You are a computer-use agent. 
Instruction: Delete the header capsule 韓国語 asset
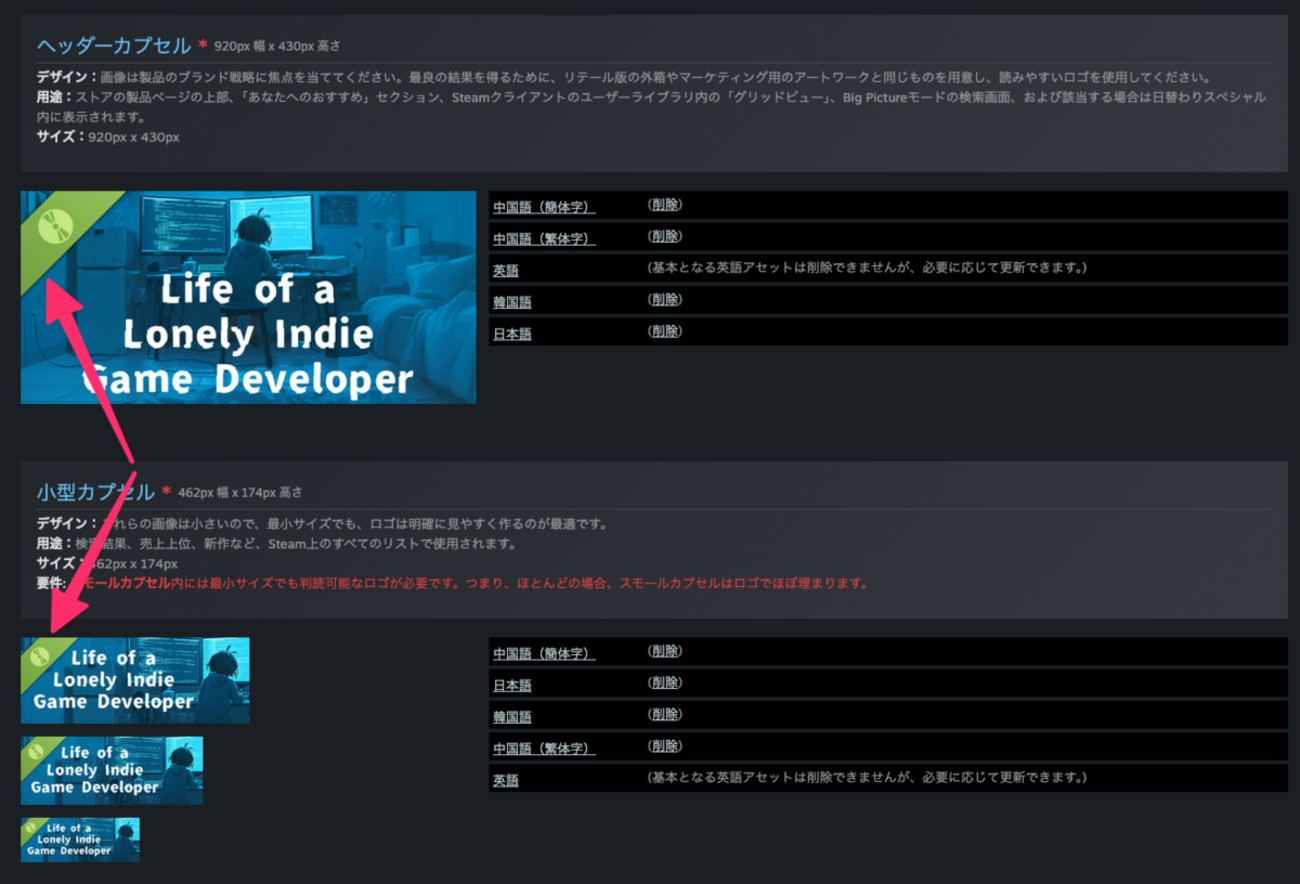click(665, 300)
